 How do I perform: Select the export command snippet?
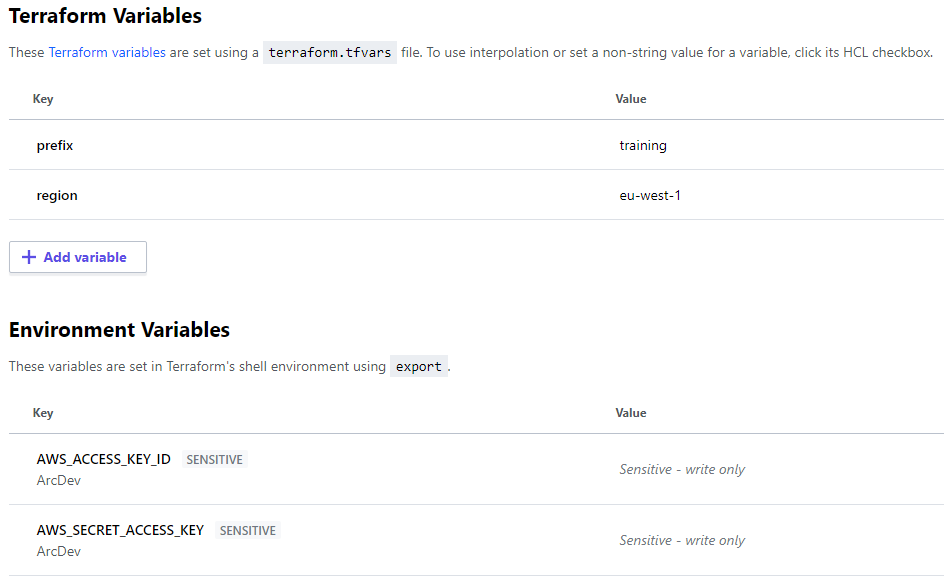pos(418,366)
